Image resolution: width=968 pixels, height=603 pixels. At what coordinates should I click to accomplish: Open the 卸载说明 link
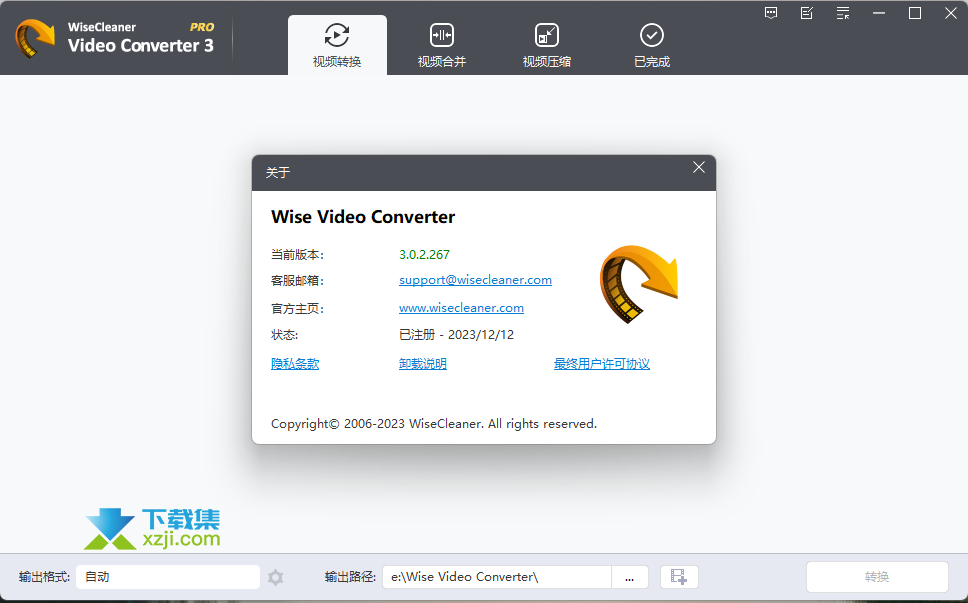[x=423, y=364]
